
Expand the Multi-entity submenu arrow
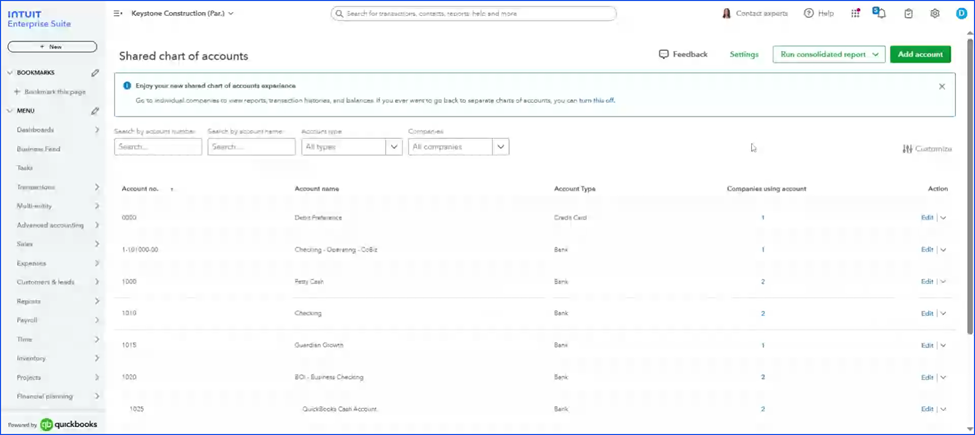[x=97, y=206]
